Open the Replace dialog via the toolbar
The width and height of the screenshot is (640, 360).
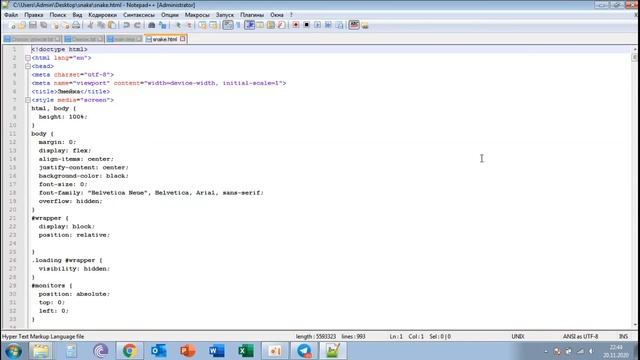(163, 25)
